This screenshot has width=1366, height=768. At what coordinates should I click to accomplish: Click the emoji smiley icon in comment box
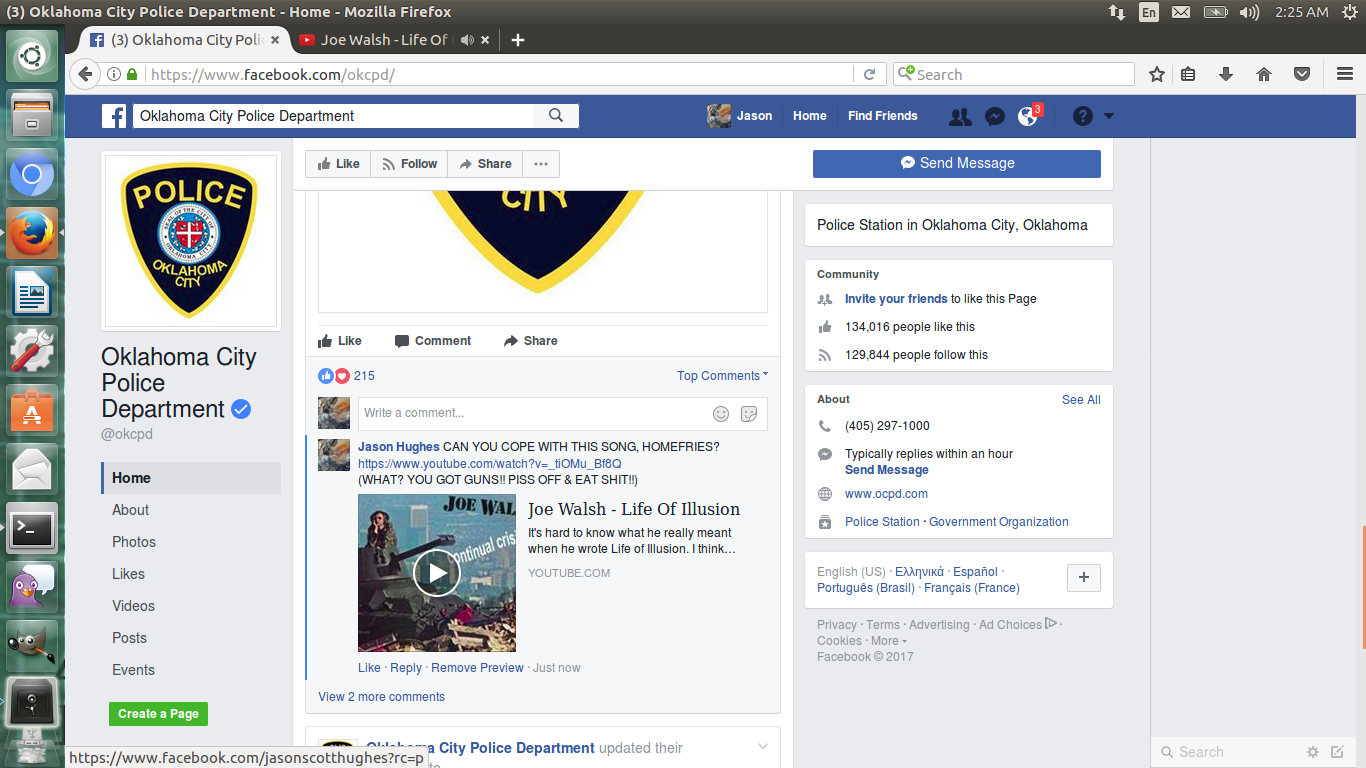click(721, 413)
